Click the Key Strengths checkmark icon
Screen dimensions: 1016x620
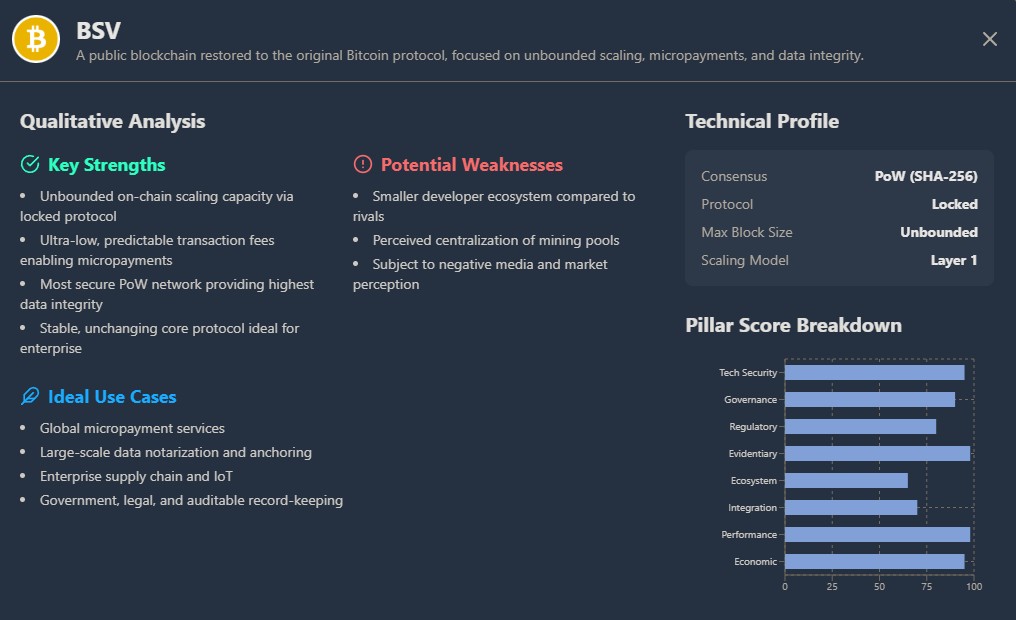[x=30, y=165]
